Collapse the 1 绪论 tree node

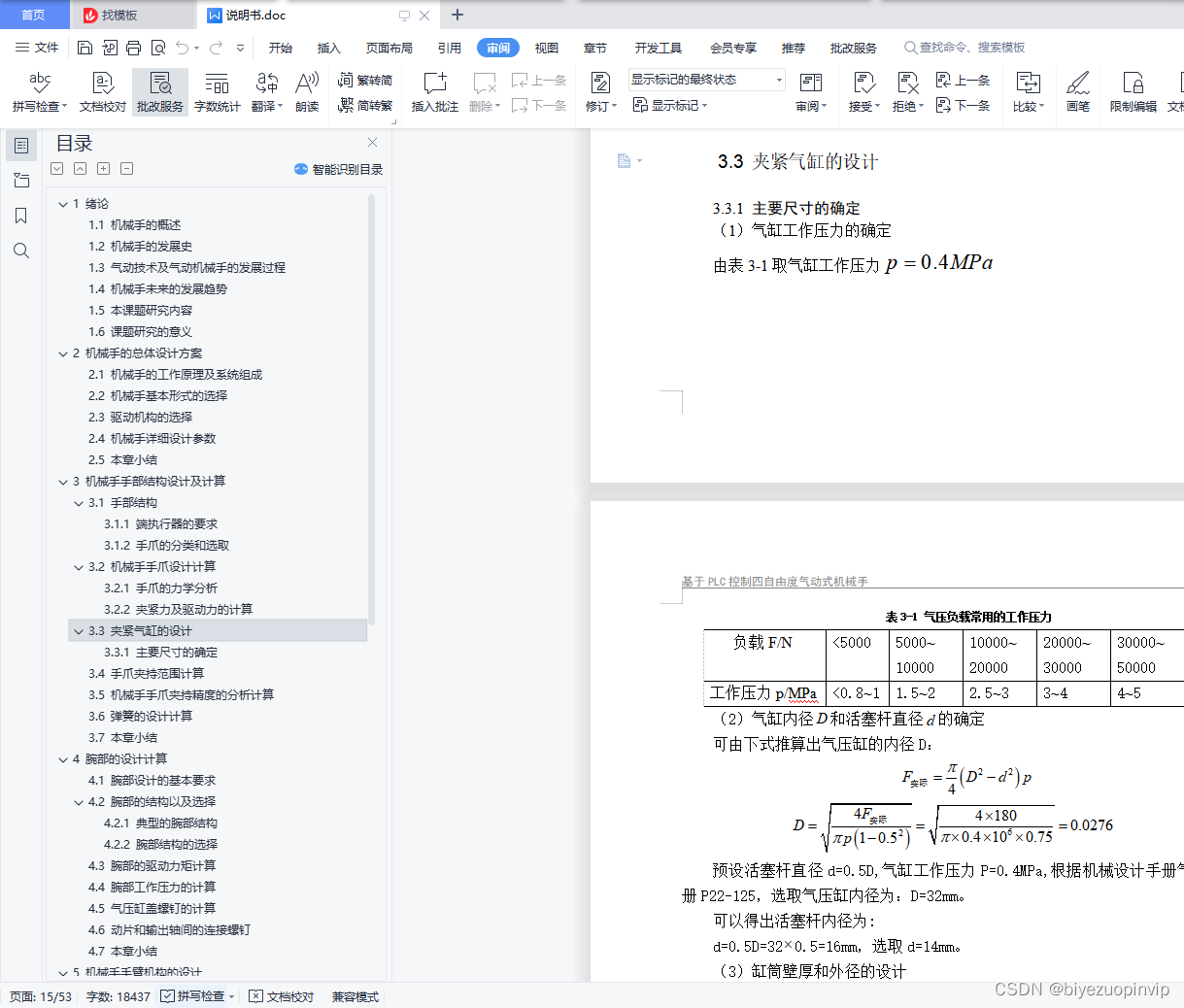[x=63, y=204]
